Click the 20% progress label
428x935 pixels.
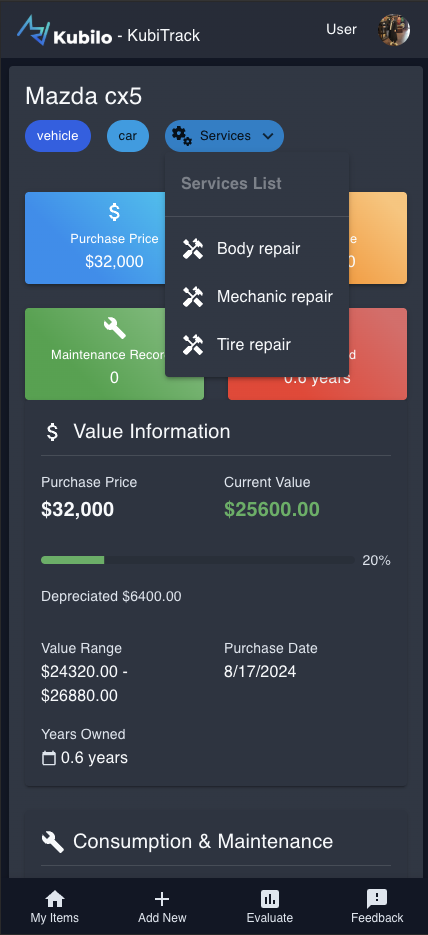click(x=377, y=560)
